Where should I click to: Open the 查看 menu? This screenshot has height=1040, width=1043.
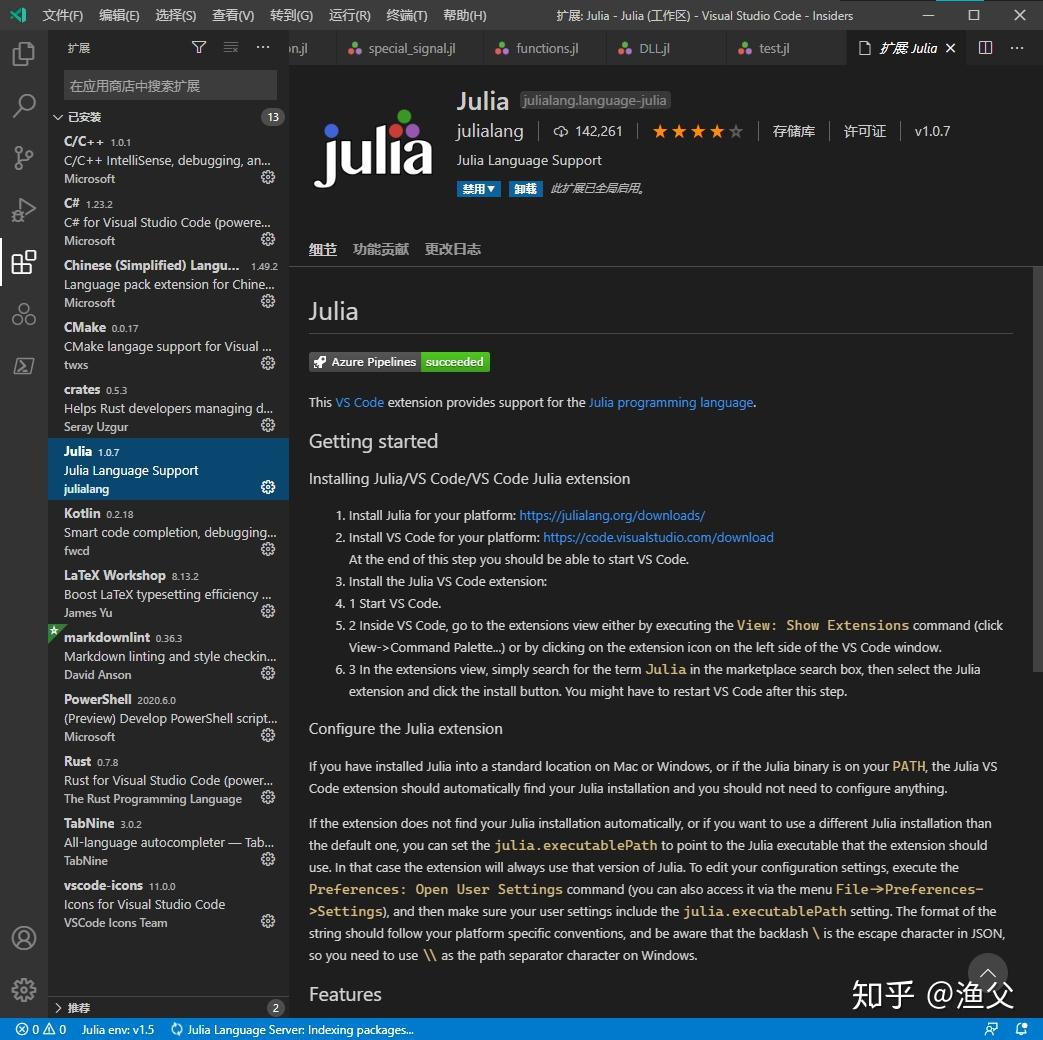click(232, 15)
